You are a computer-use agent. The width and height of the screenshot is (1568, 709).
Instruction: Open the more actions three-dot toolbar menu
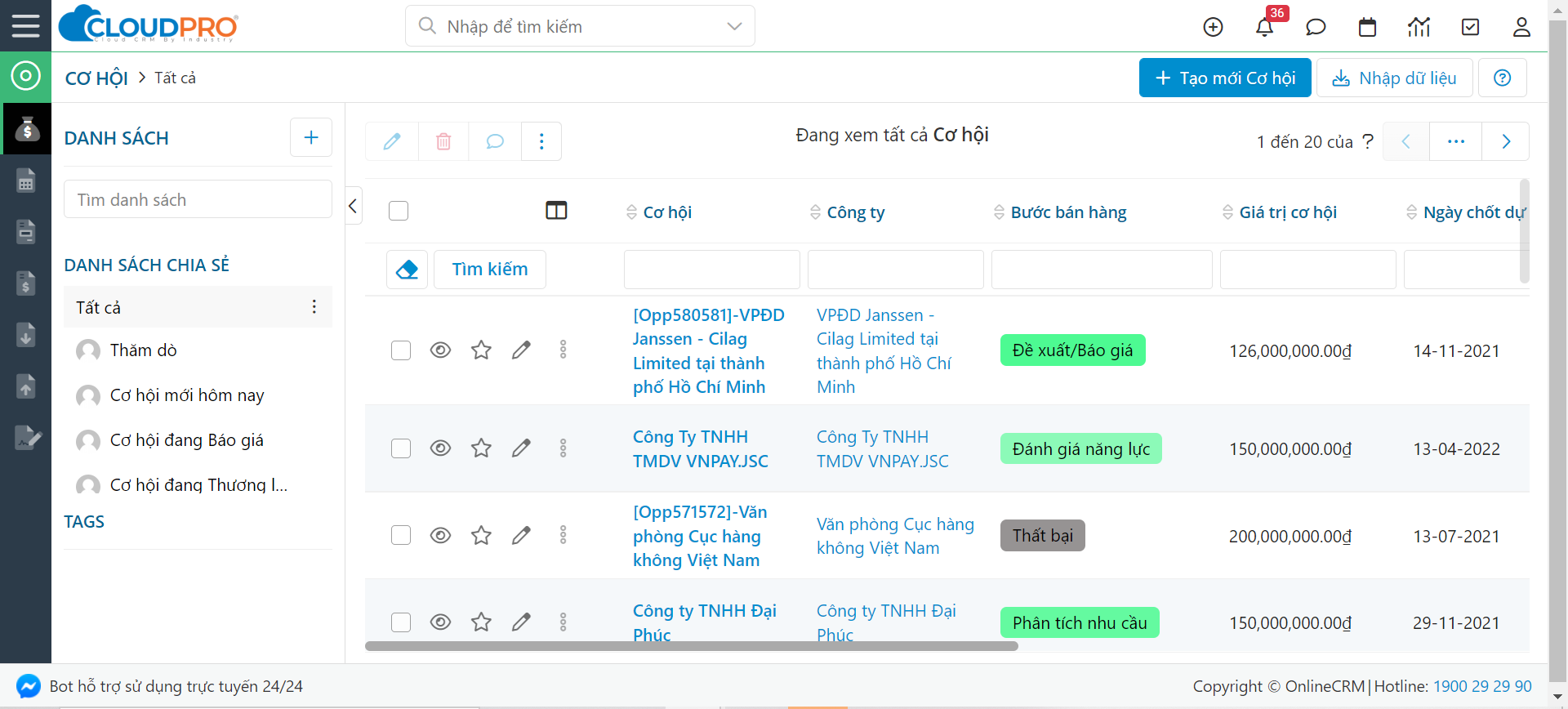tap(541, 141)
